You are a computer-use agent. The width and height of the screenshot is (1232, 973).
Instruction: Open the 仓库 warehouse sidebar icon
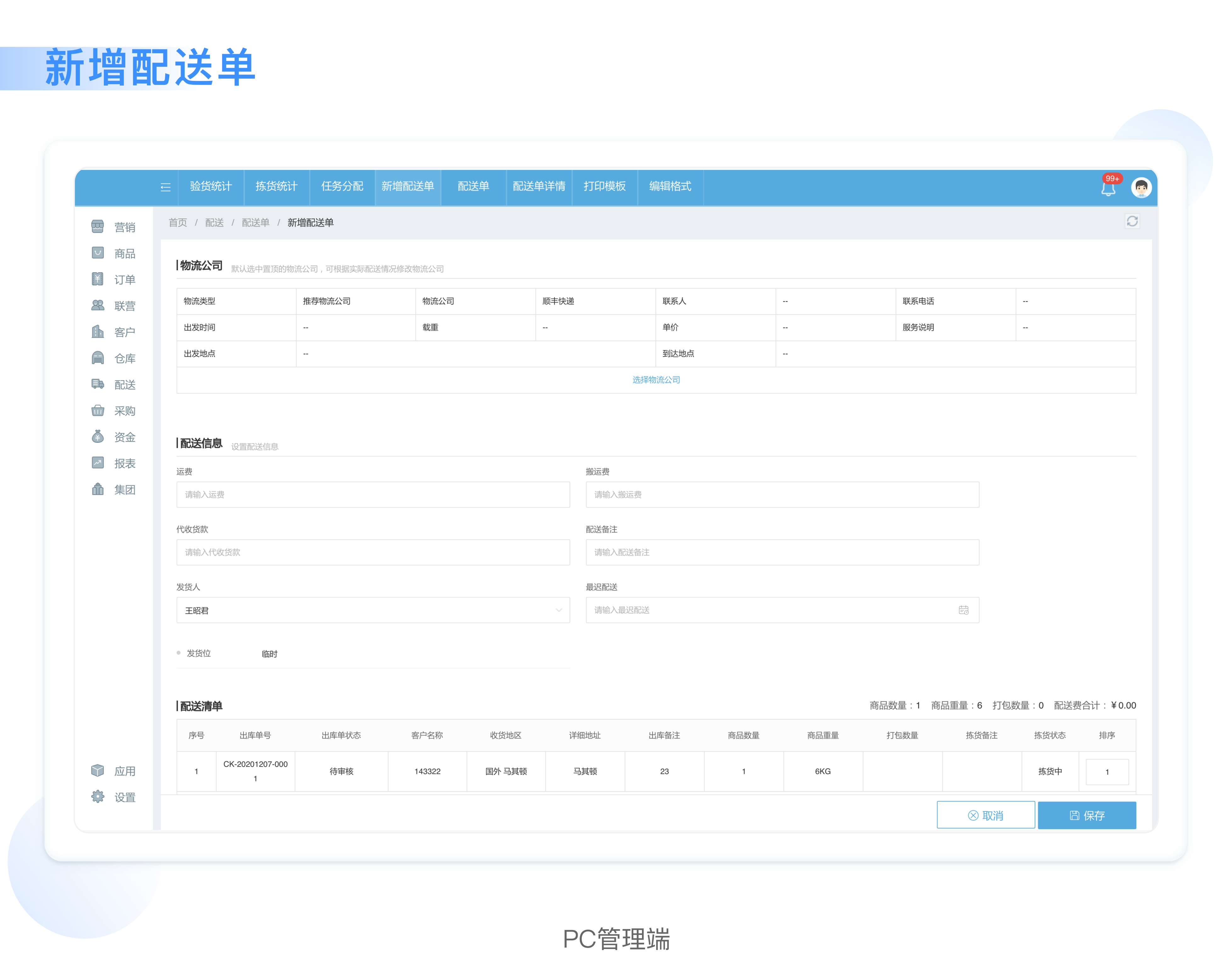pyautogui.click(x=98, y=358)
